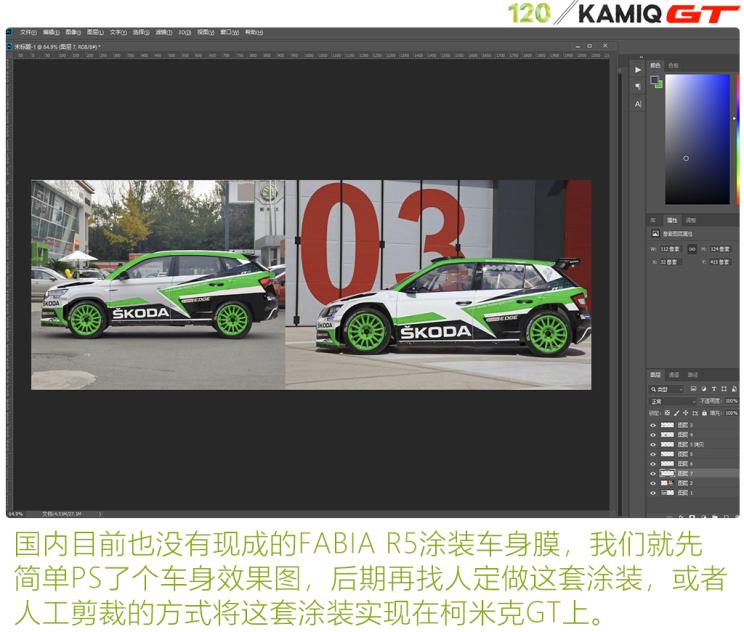The image size is (744, 632).
Task: Switch to the 色板 (Swatches) tab
Action: pos(673,65)
